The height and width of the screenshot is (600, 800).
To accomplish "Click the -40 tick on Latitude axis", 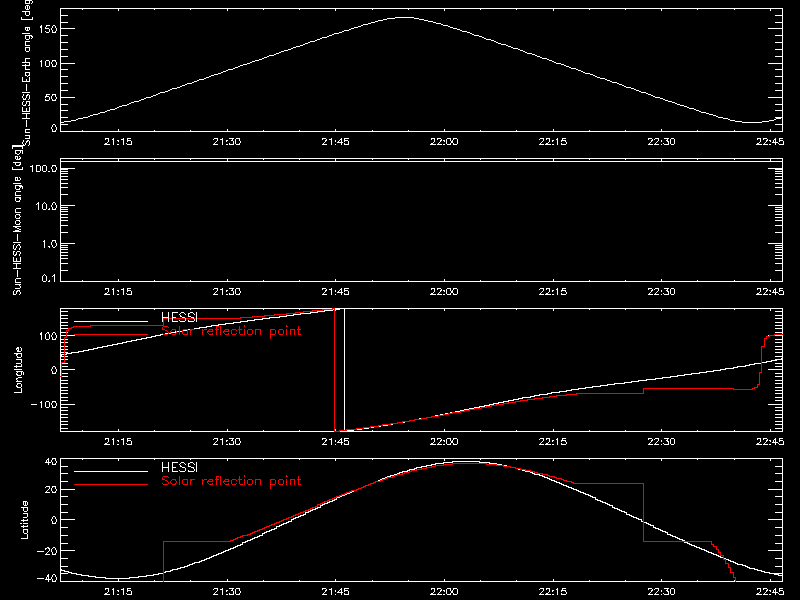I will (47, 578).
